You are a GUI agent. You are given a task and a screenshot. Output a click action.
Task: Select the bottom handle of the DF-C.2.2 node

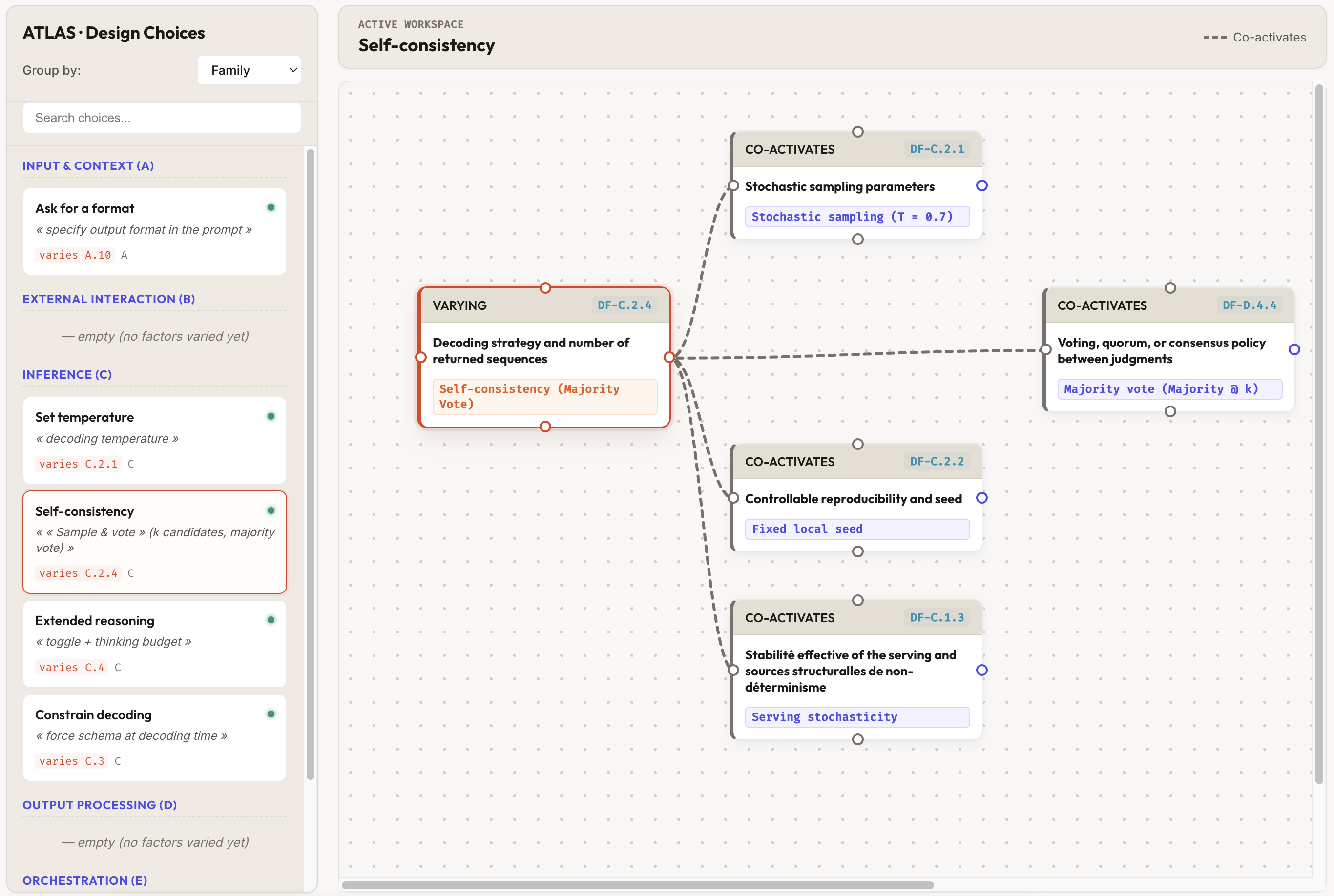[x=858, y=551]
